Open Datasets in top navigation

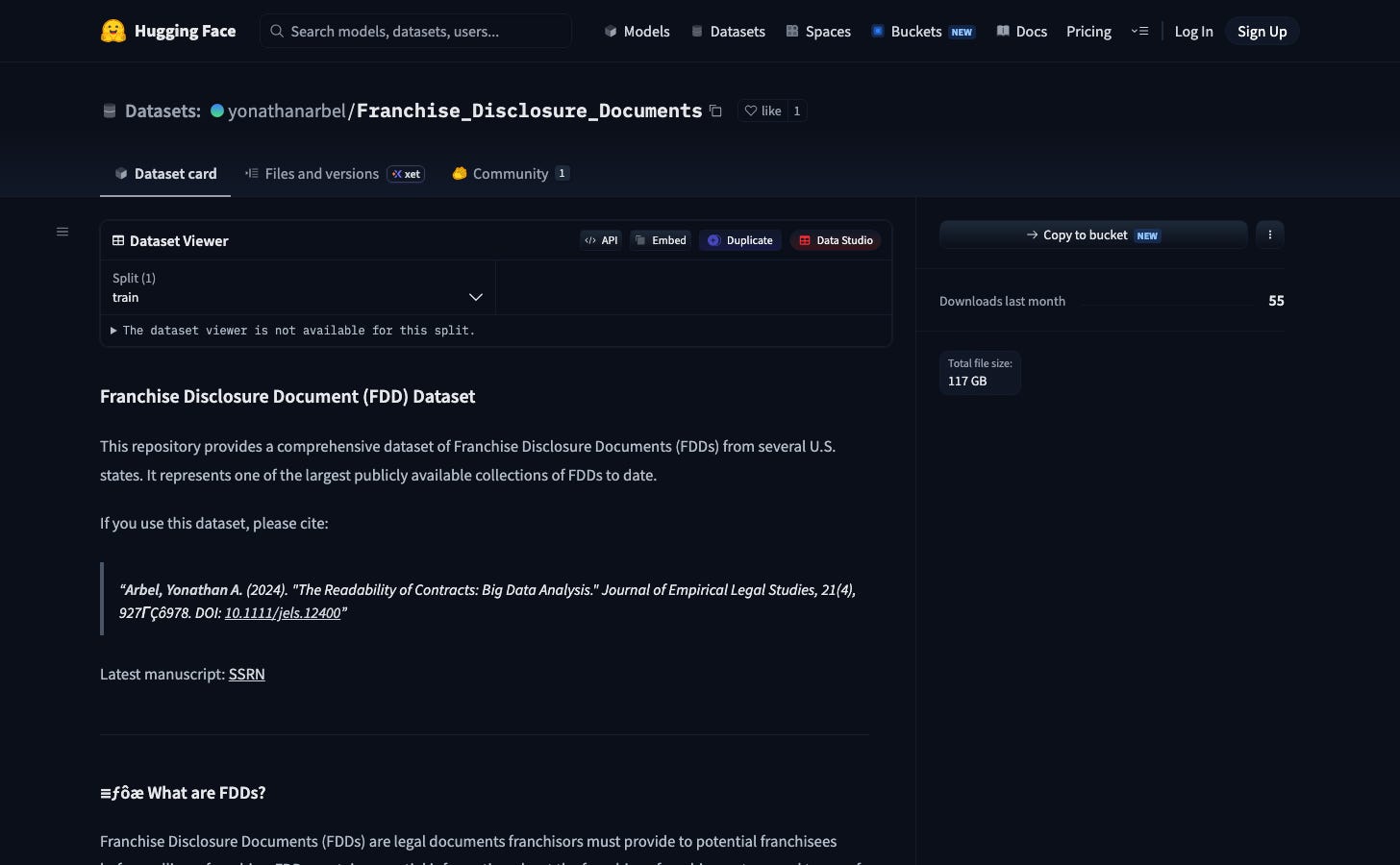pyautogui.click(x=728, y=31)
